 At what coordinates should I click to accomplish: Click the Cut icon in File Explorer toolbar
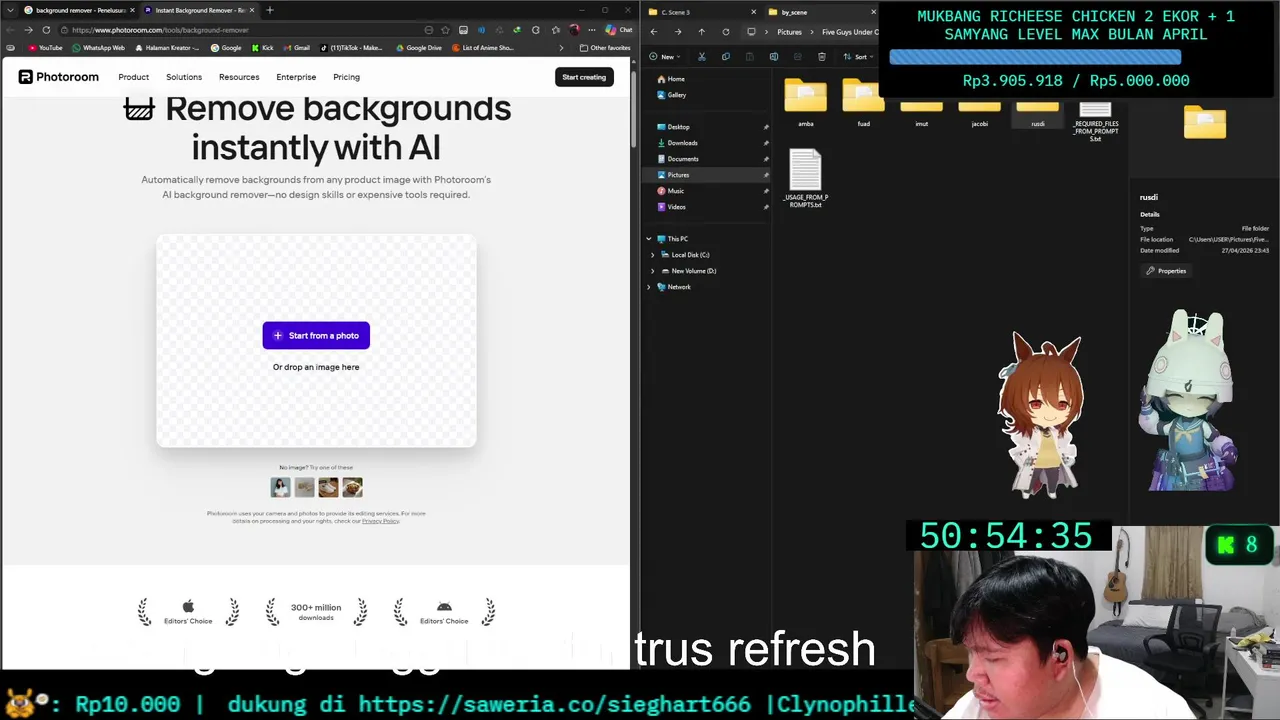tap(701, 56)
